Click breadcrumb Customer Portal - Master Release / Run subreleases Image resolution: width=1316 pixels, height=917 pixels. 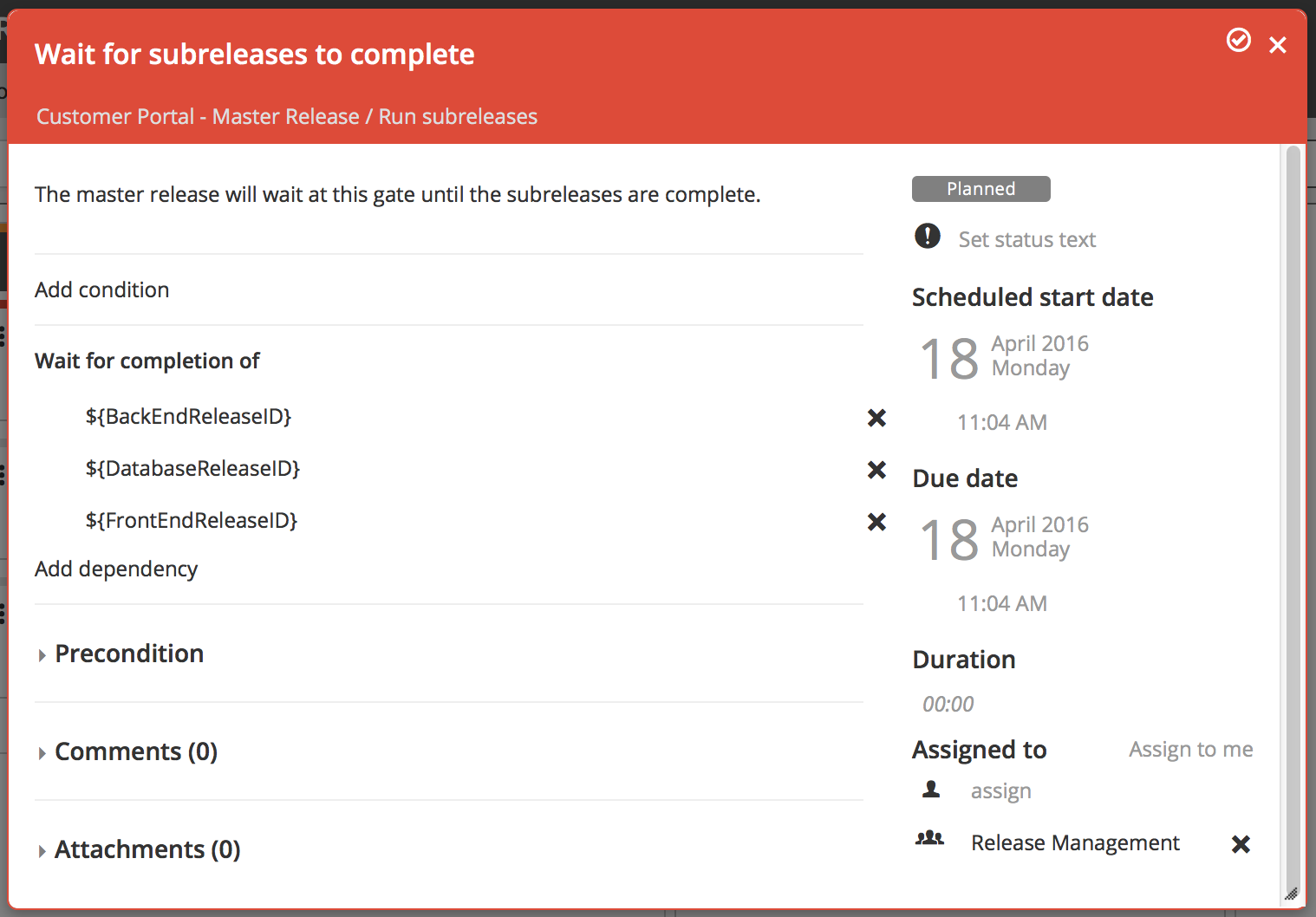click(287, 116)
